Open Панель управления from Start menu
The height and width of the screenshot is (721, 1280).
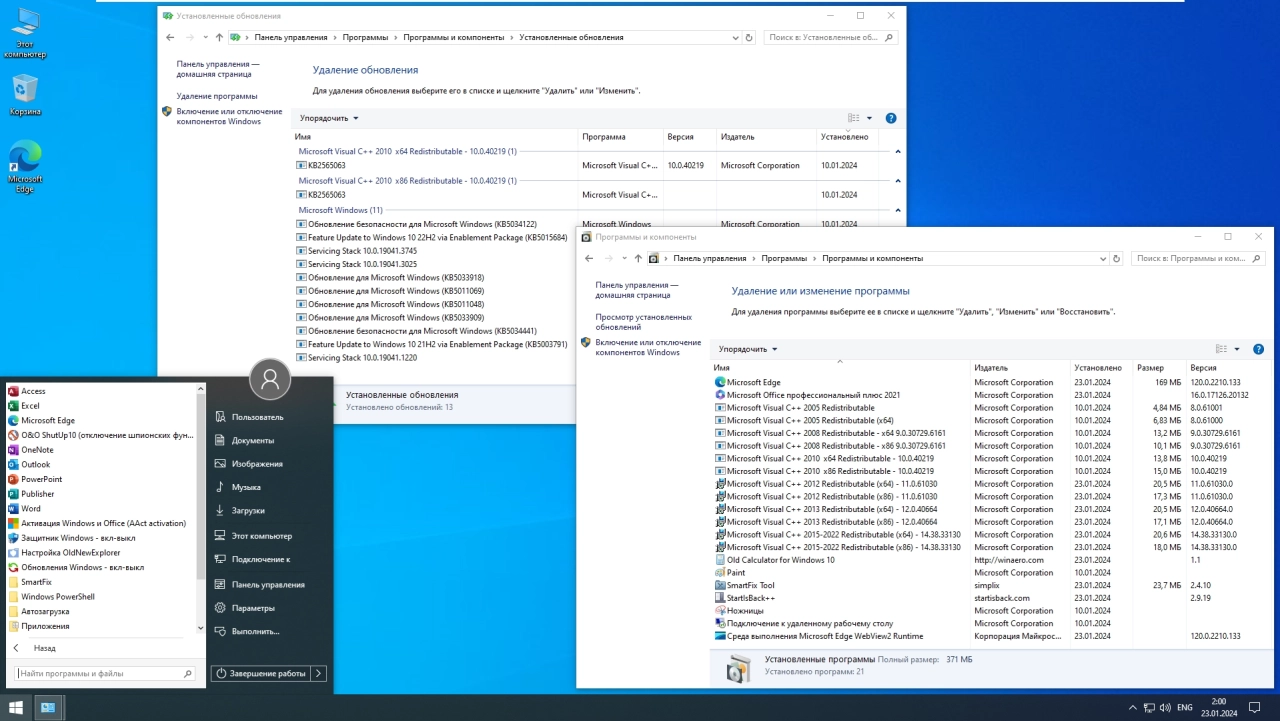click(x=270, y=584)
